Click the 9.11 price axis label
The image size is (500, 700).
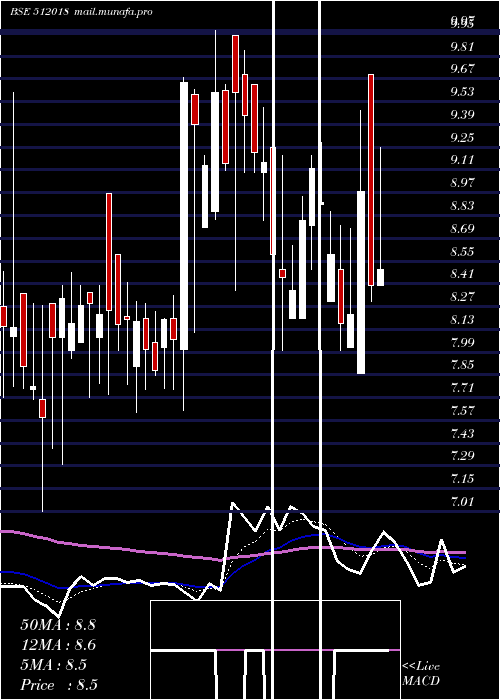[462, 159]
